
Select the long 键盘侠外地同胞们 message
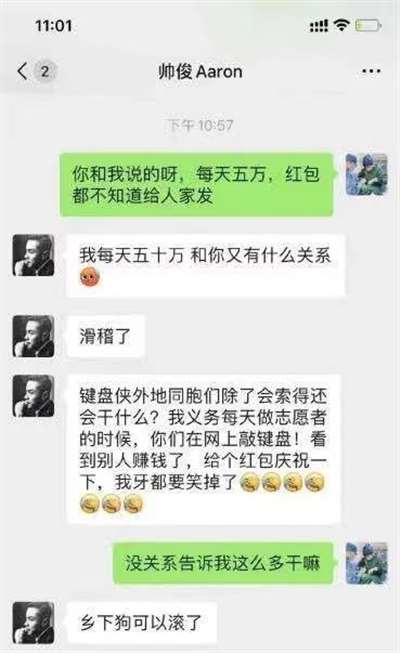pyautogui.click(x=204, y=450)
